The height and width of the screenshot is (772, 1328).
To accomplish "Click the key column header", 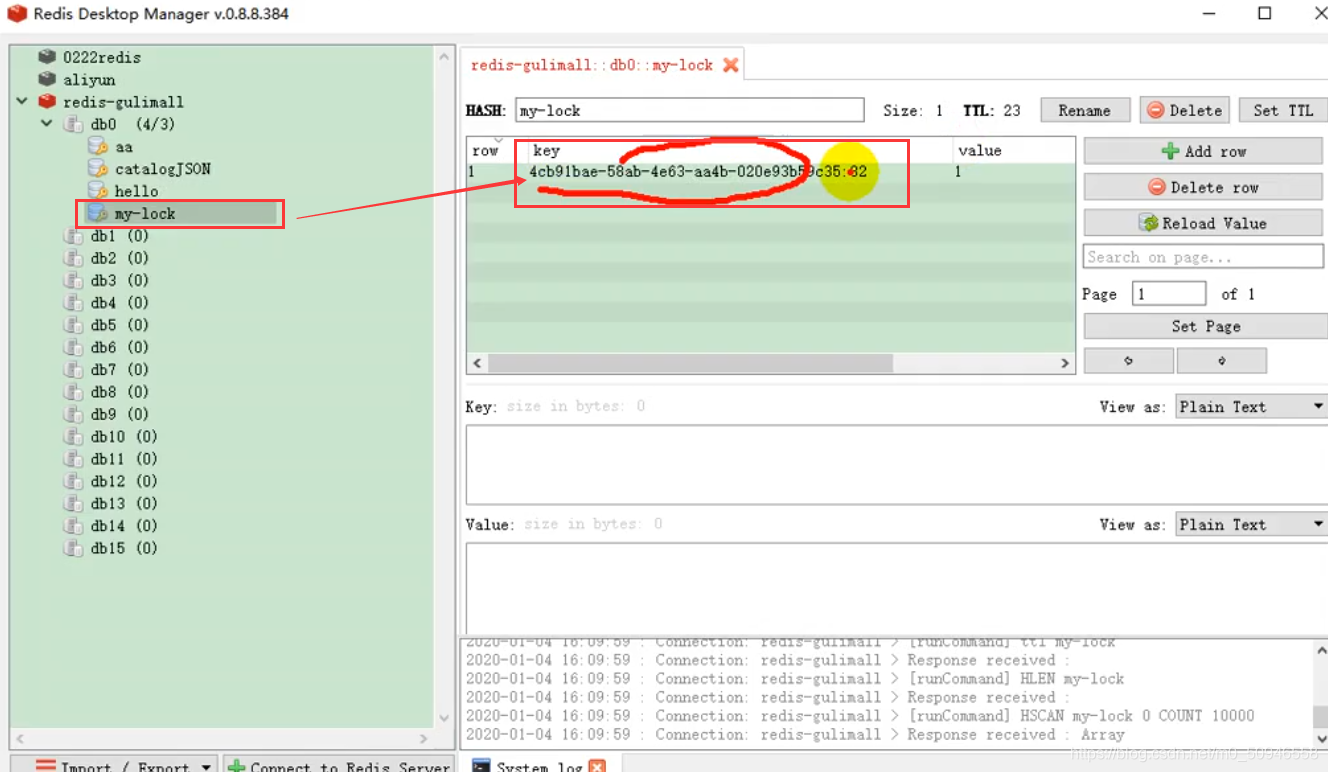I will tap(739, 150).
